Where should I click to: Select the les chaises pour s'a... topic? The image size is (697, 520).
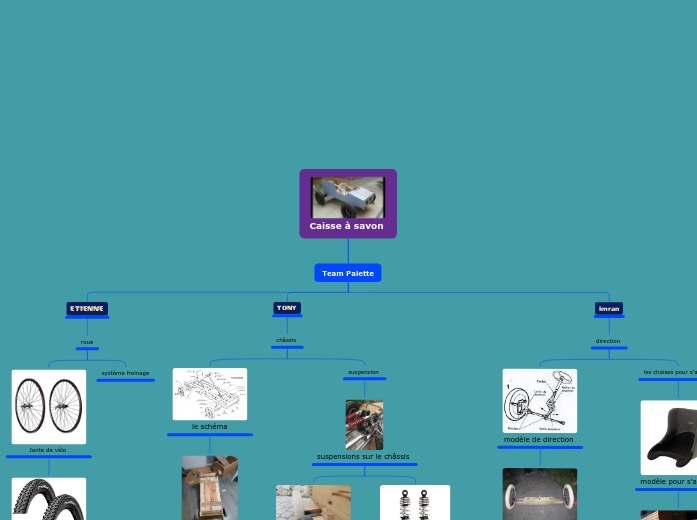(670, 372)
